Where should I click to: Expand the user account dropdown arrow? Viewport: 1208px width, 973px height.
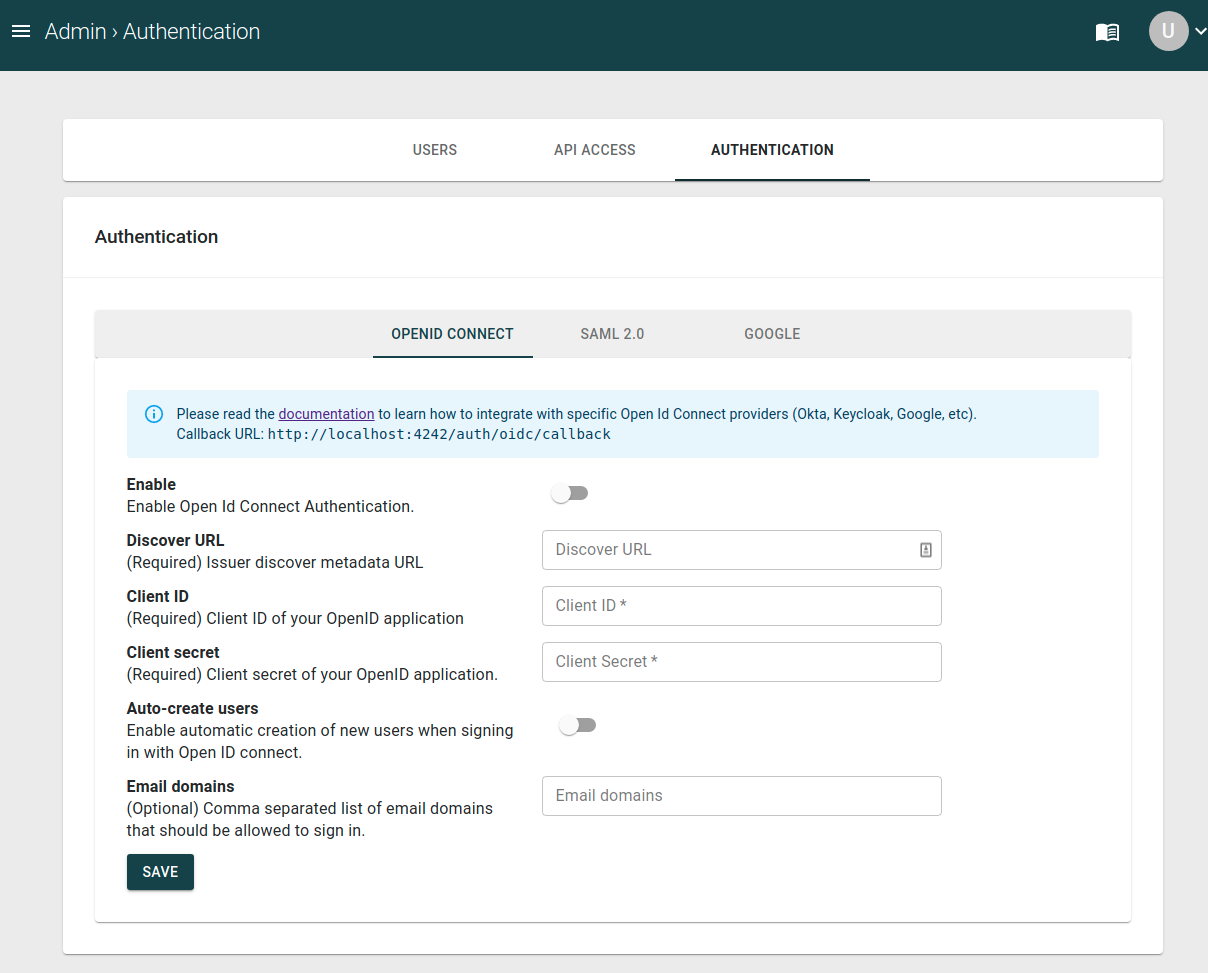[x=1200, y=32]
